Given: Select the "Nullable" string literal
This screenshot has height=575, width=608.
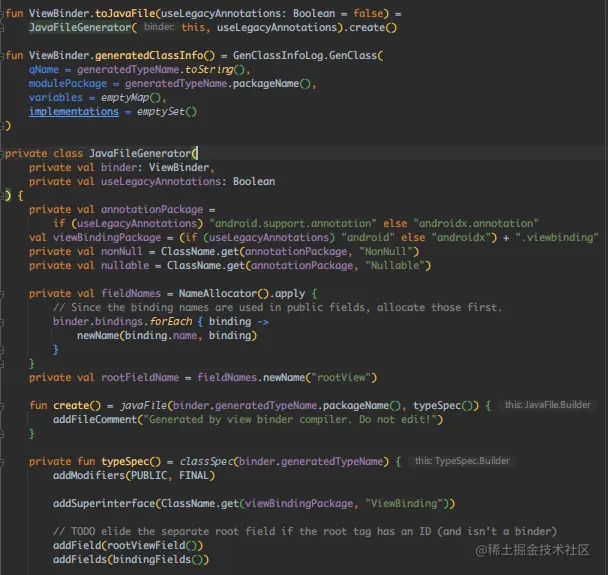Looking at the screenshot, I should click(395, 265).
